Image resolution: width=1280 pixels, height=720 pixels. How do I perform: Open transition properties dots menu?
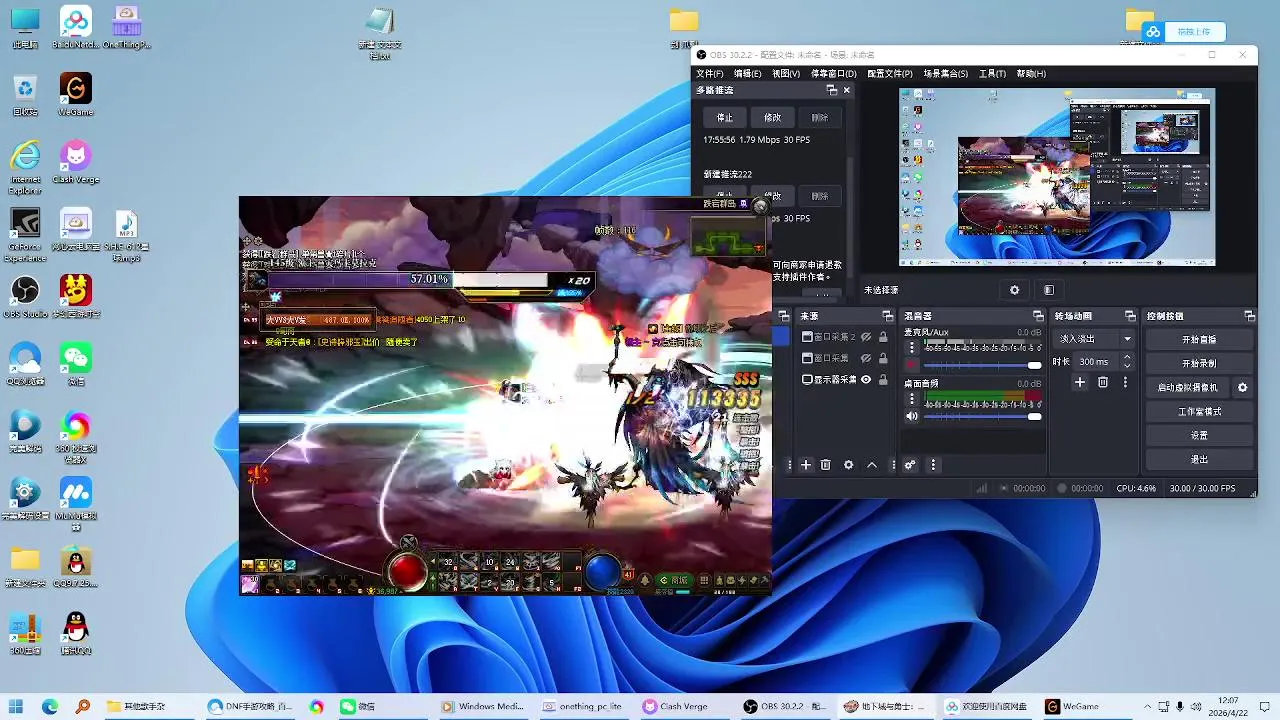[1125, 382]
